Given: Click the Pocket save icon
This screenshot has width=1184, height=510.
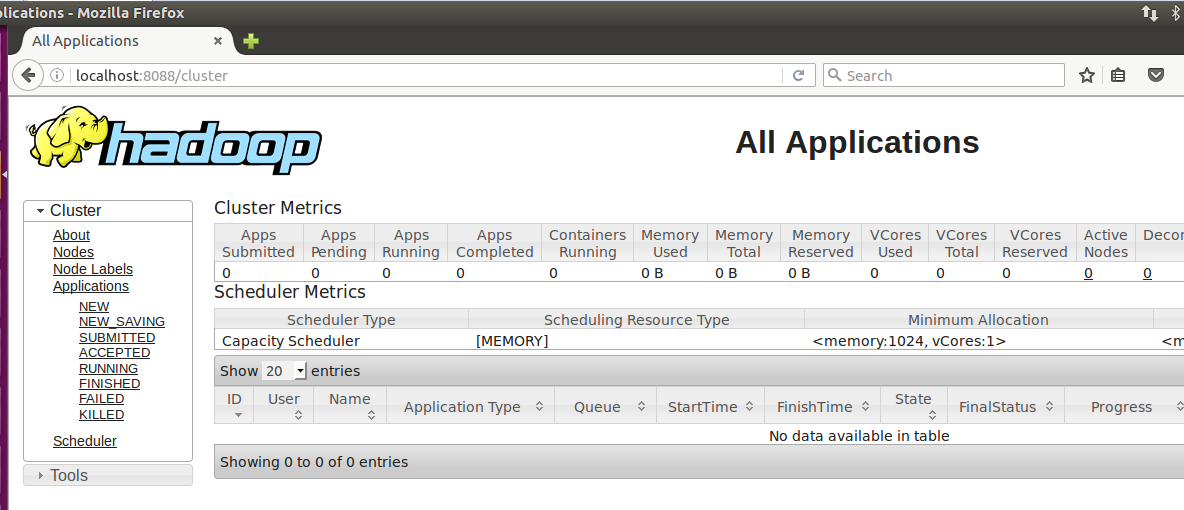Looking at the screenshot, I should click(1155, 75).
